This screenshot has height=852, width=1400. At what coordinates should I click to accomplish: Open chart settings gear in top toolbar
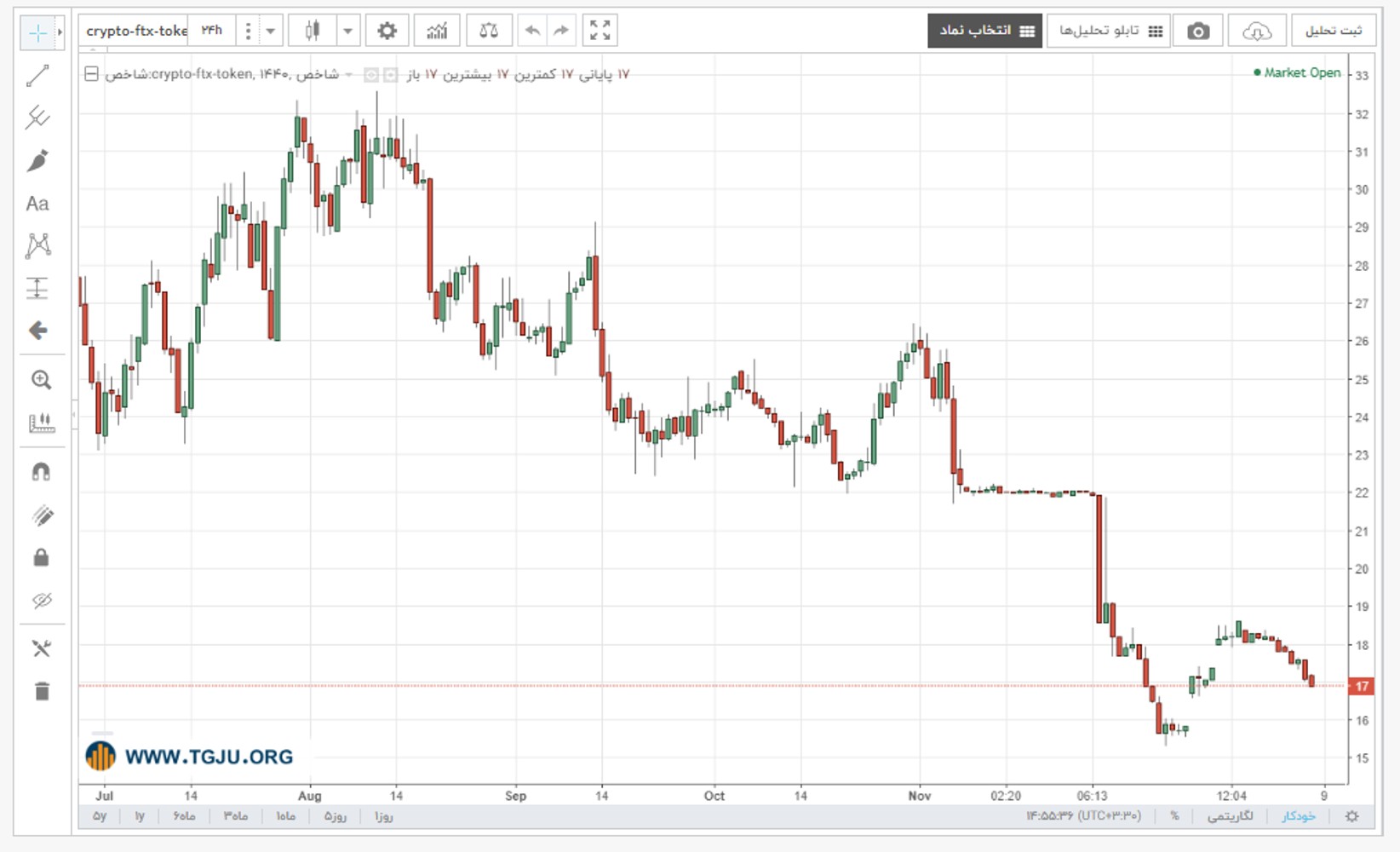click(x=387, y=32)
